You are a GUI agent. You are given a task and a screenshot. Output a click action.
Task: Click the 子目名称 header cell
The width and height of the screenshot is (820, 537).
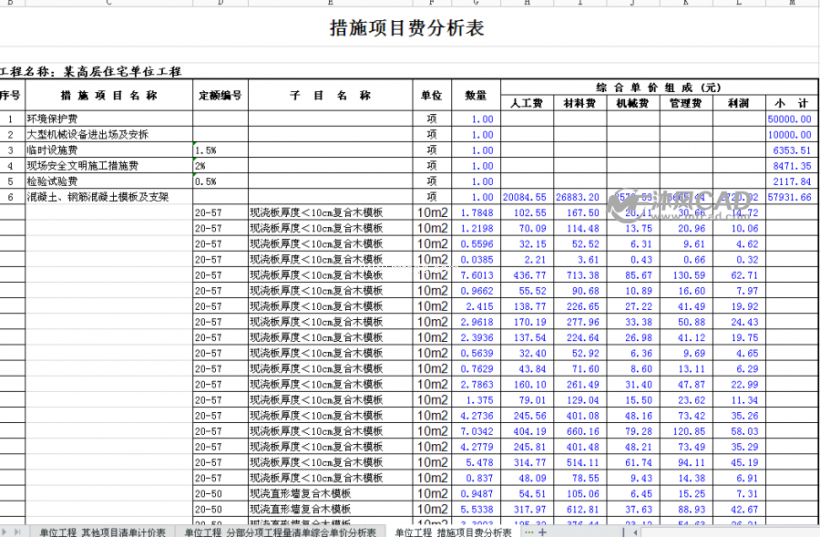(331, 95)
